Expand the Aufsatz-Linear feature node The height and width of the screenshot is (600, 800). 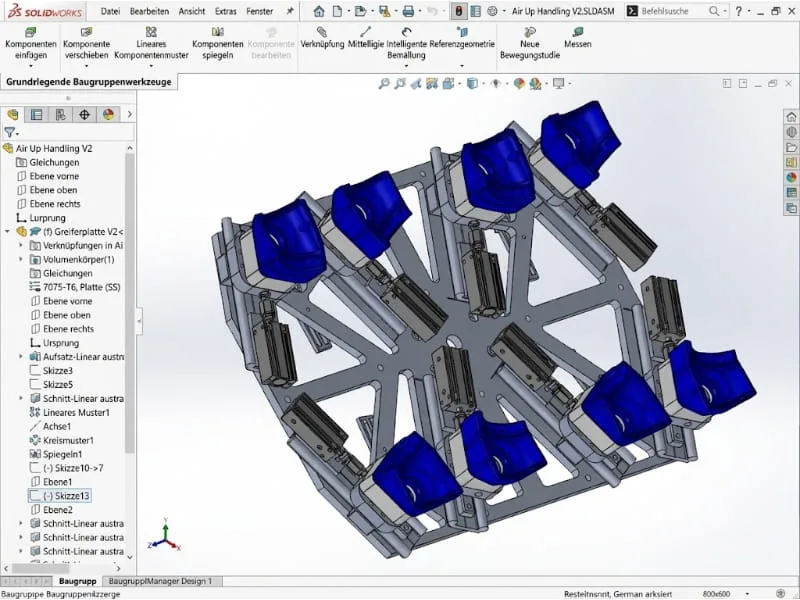point(21,357)
